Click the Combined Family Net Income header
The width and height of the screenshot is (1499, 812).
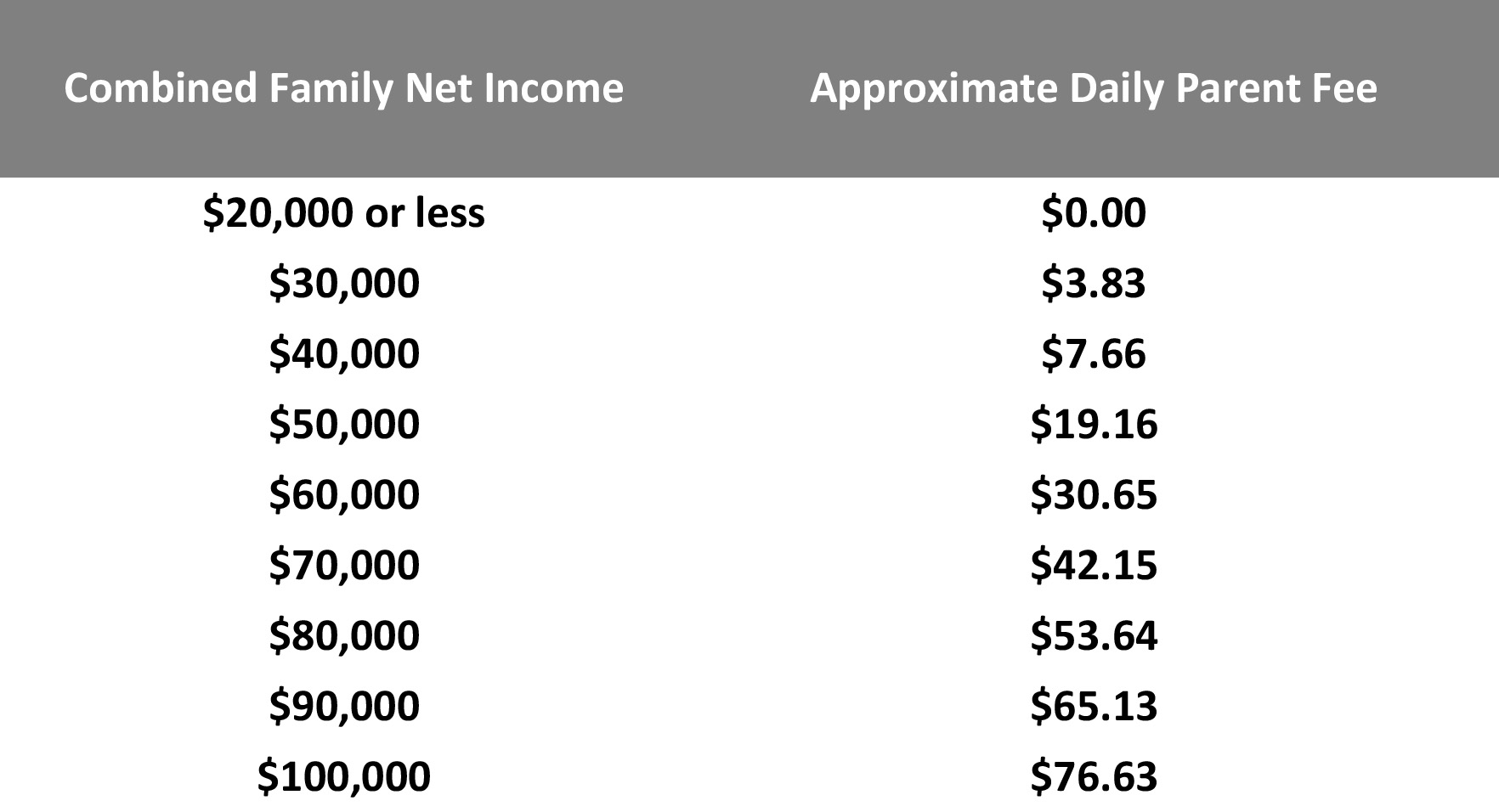tap(344, 88)
